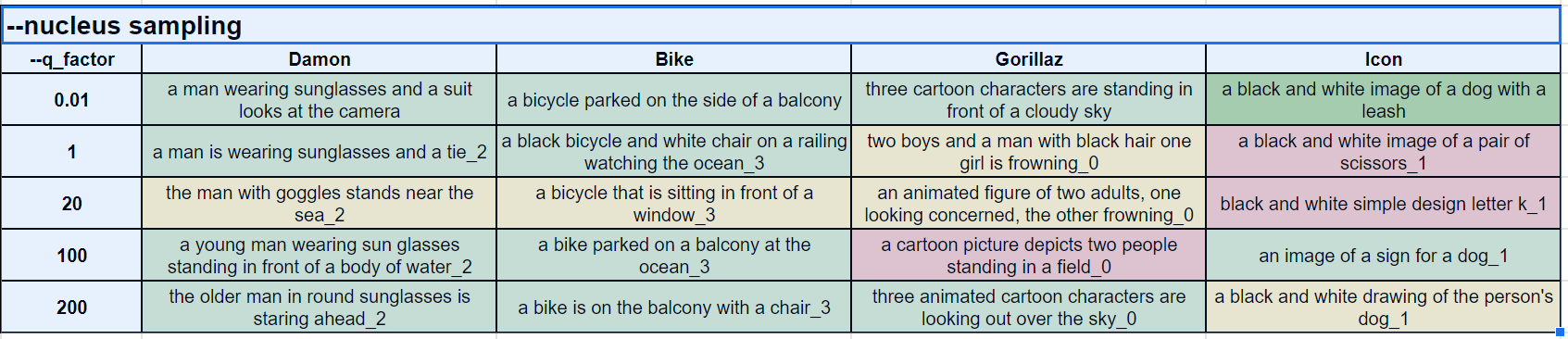This screenshot has height=339, width=1568.
Task: Click cell 'black and white simple design letter k_1'
Action: click(1384, 204)
